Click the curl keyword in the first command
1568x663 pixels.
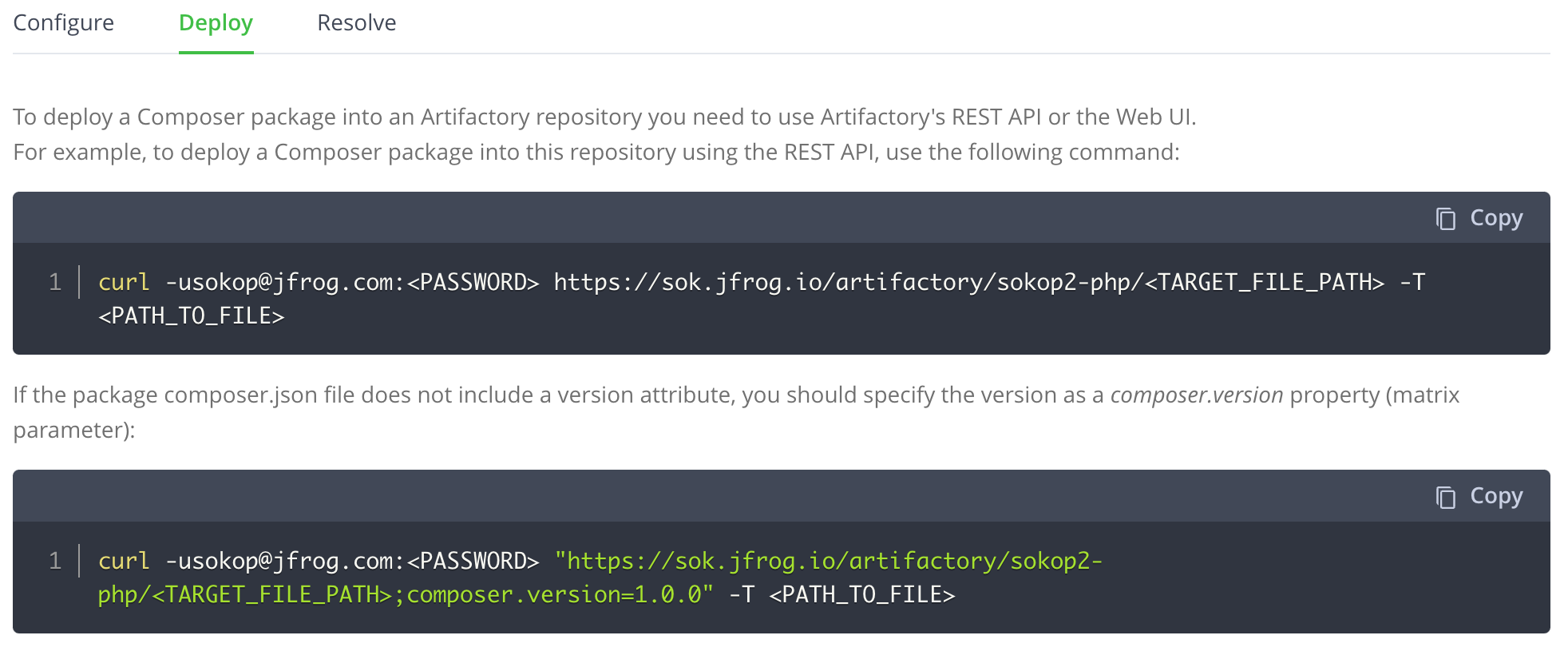[124, 282]
